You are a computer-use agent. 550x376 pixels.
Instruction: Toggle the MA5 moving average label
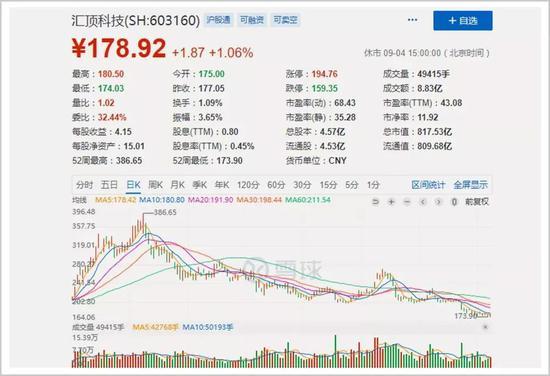pos(115,200)
